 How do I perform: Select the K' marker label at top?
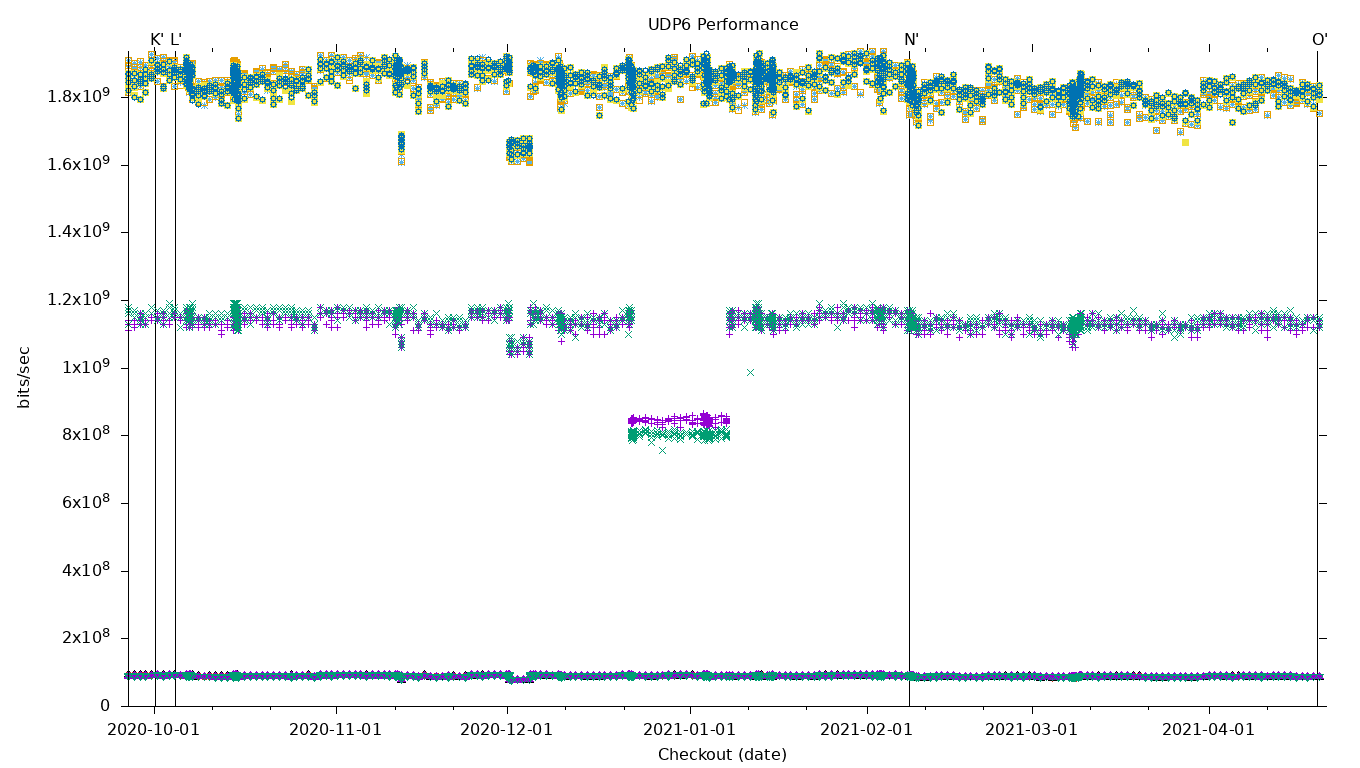[157, 40]
